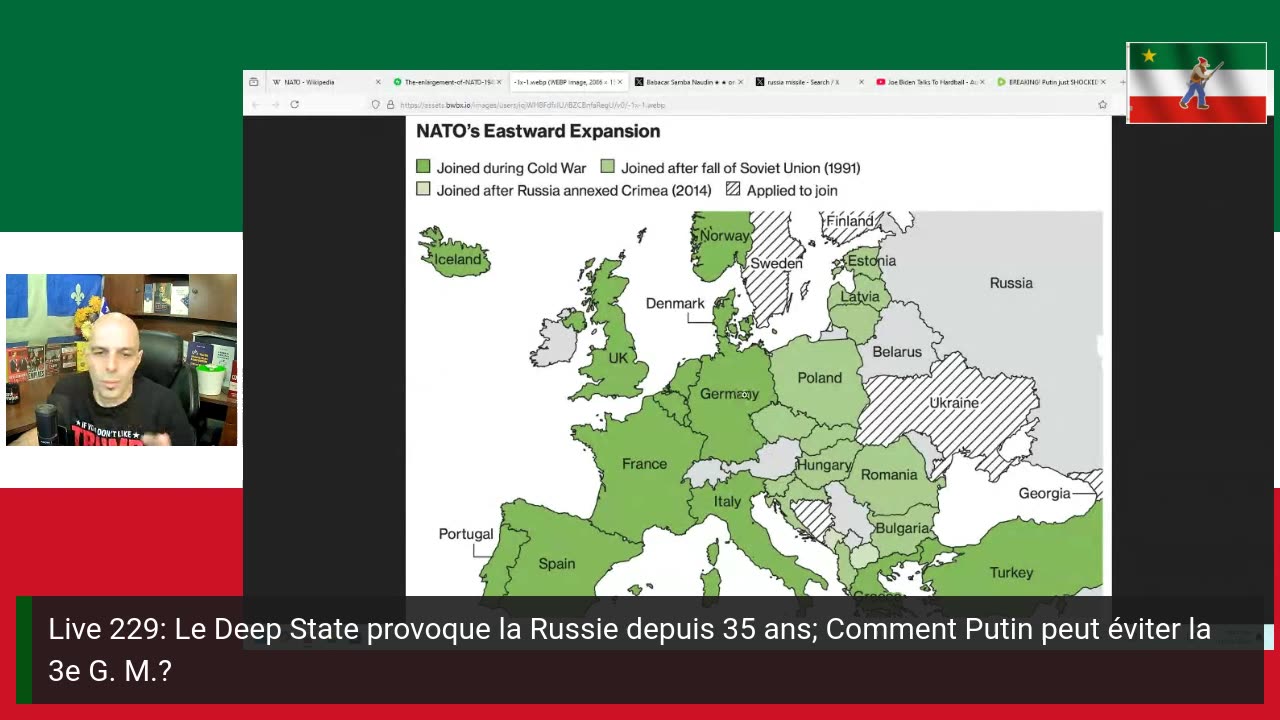Reload the current page
Viewport: 1280px width, 720px height.
(x=294, y=104)
